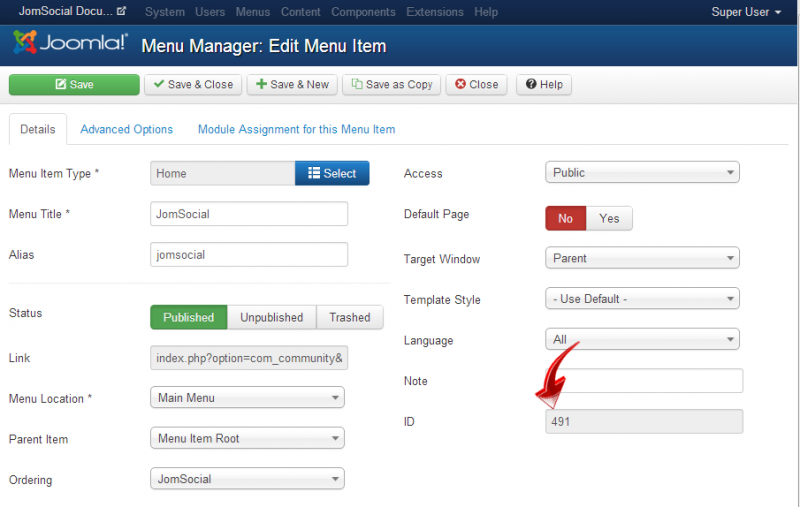The image size is (800, 507).
Task: Expand the Template Style dropdown
Action: tap(642, 298)
